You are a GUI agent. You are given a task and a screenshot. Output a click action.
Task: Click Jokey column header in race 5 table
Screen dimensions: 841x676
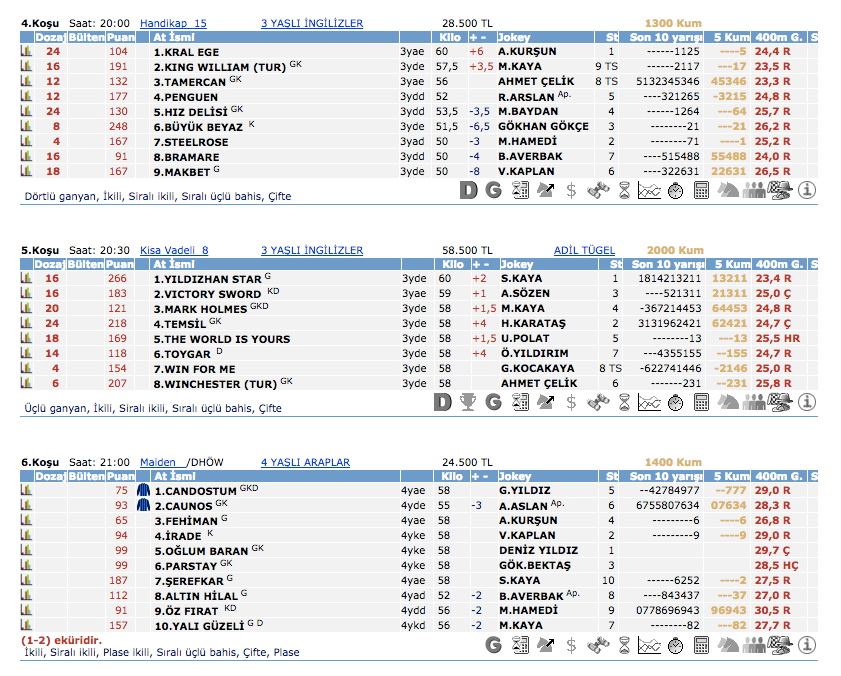(x=516, y=264)
